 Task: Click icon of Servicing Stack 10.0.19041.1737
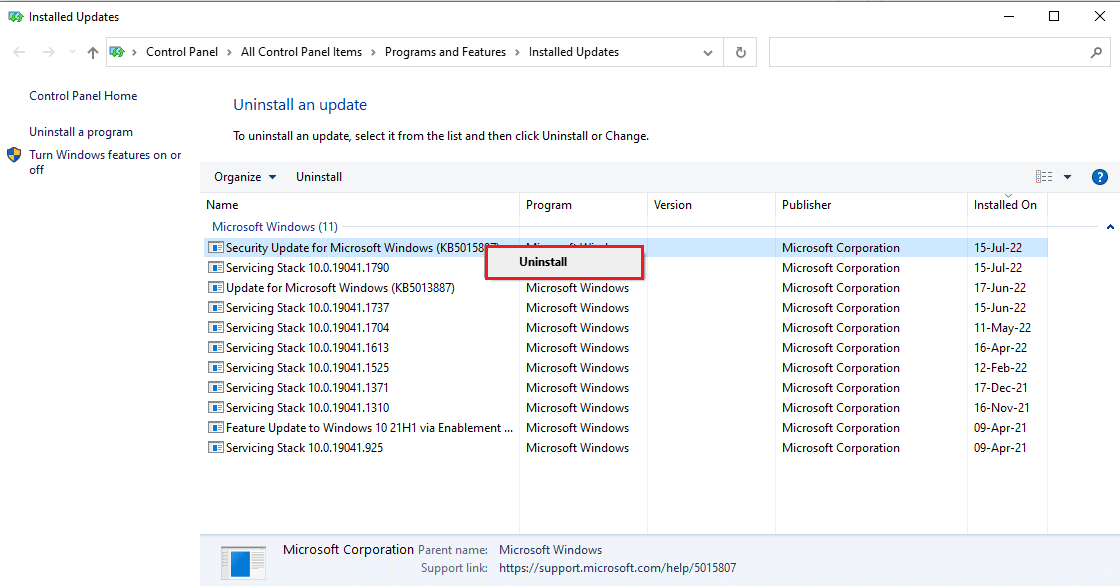click(215, 308)
